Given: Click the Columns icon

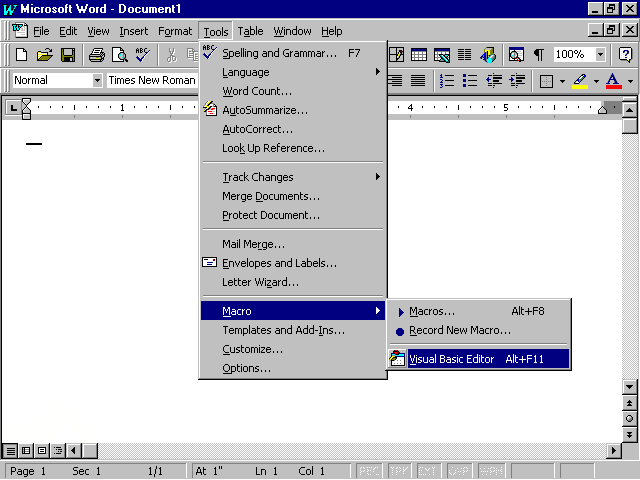Looking at the screenshot, I should [464, 55].
